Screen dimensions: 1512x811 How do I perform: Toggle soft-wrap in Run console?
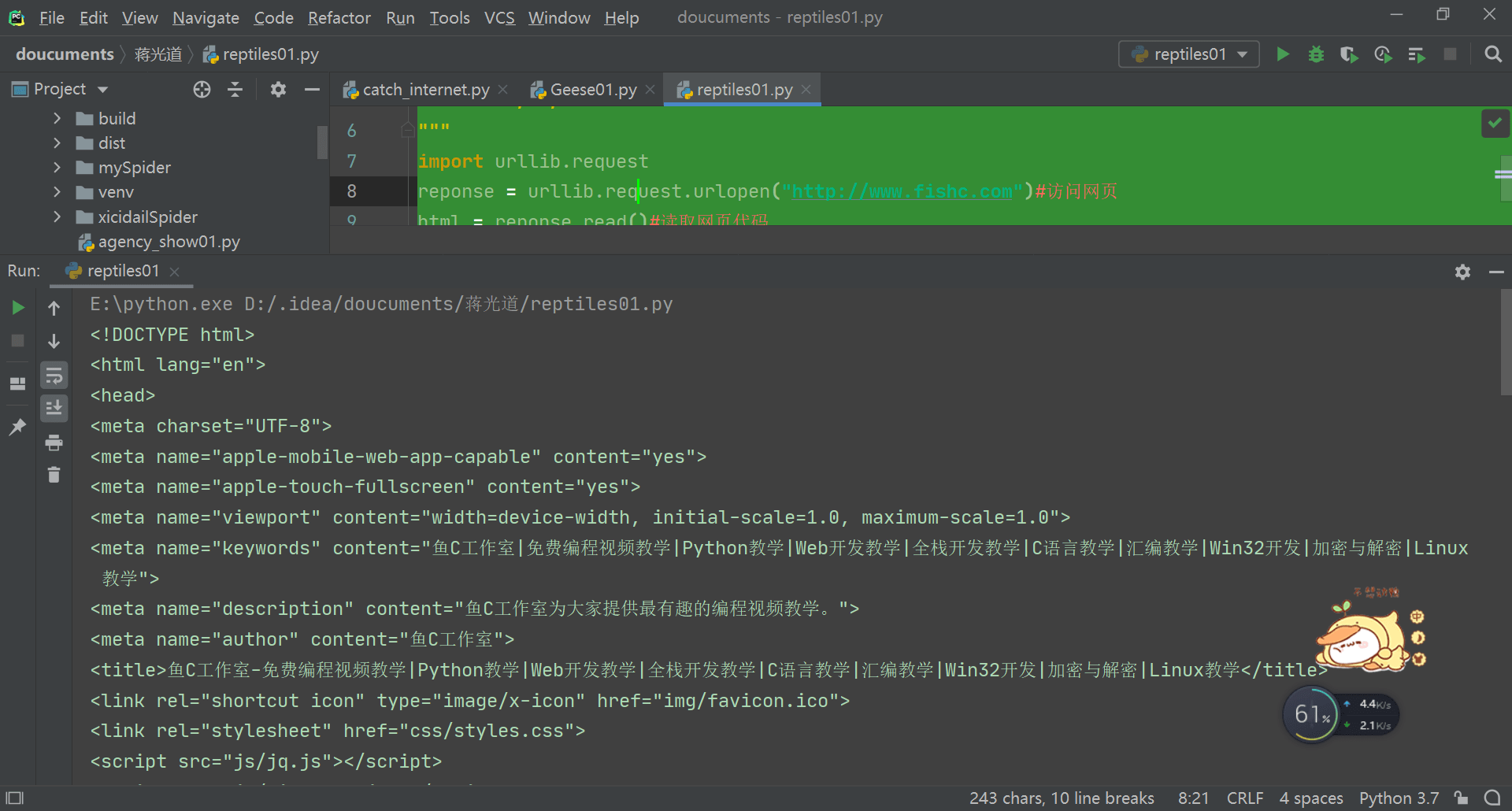(54, 376)
